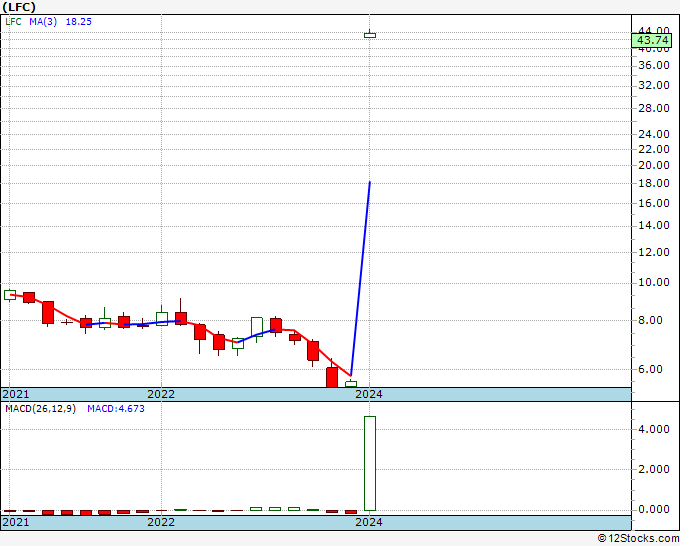Click the MACD(26,12,9) indicator label
The width and height of the screenshot is (680, 546).
coord(40,409)
